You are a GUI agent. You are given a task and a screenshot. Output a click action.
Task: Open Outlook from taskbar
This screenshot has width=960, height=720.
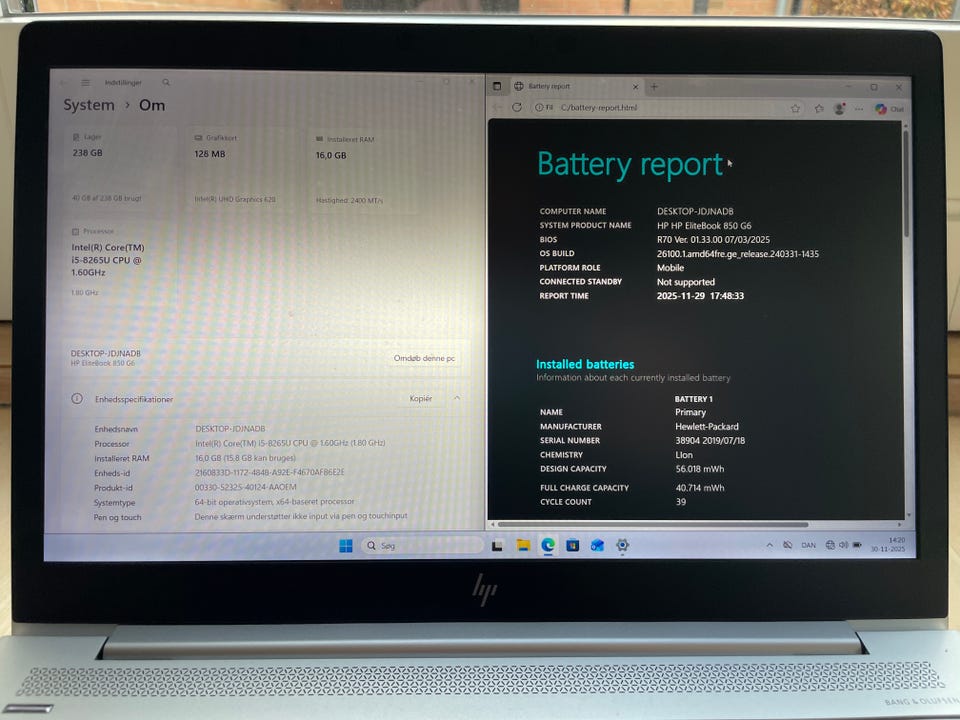pos(598,545)
